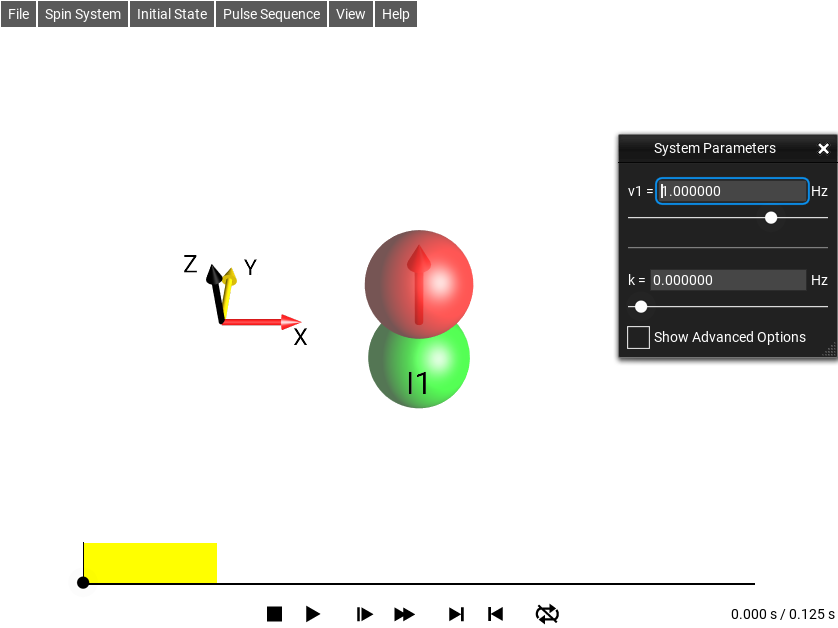Focus the v1 frequency input field
Viewport: 838px width, 628px height.
[x=732, y=191]
